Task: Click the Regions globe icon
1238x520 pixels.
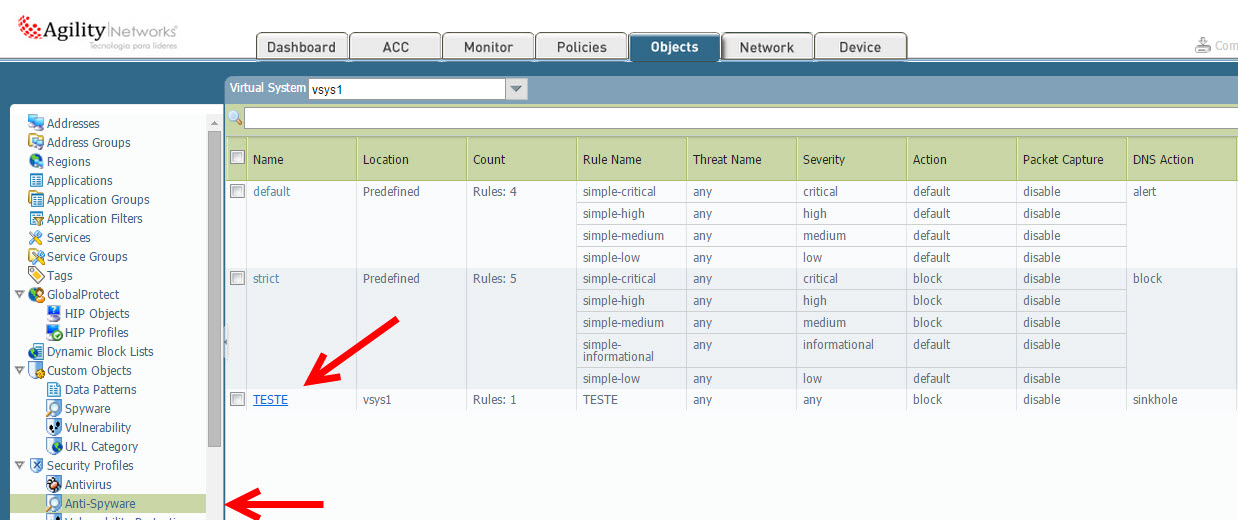Action: (36, 161)
